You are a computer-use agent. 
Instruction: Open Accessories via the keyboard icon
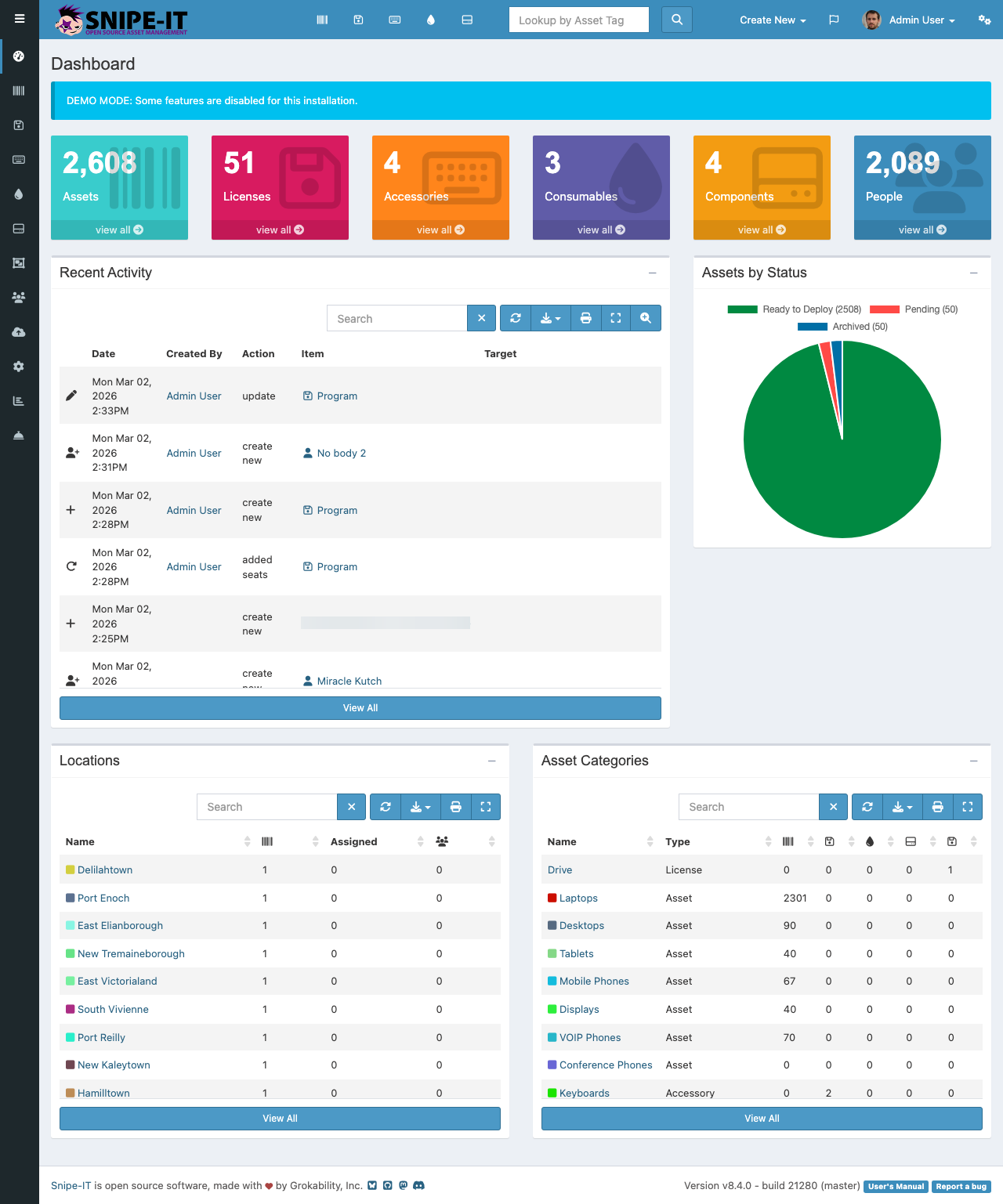point(394,20)
